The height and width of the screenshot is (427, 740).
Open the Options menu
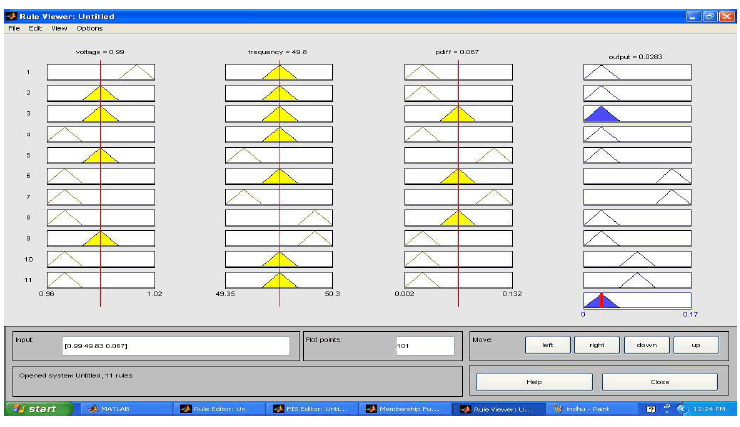click(x=89, y=28)
